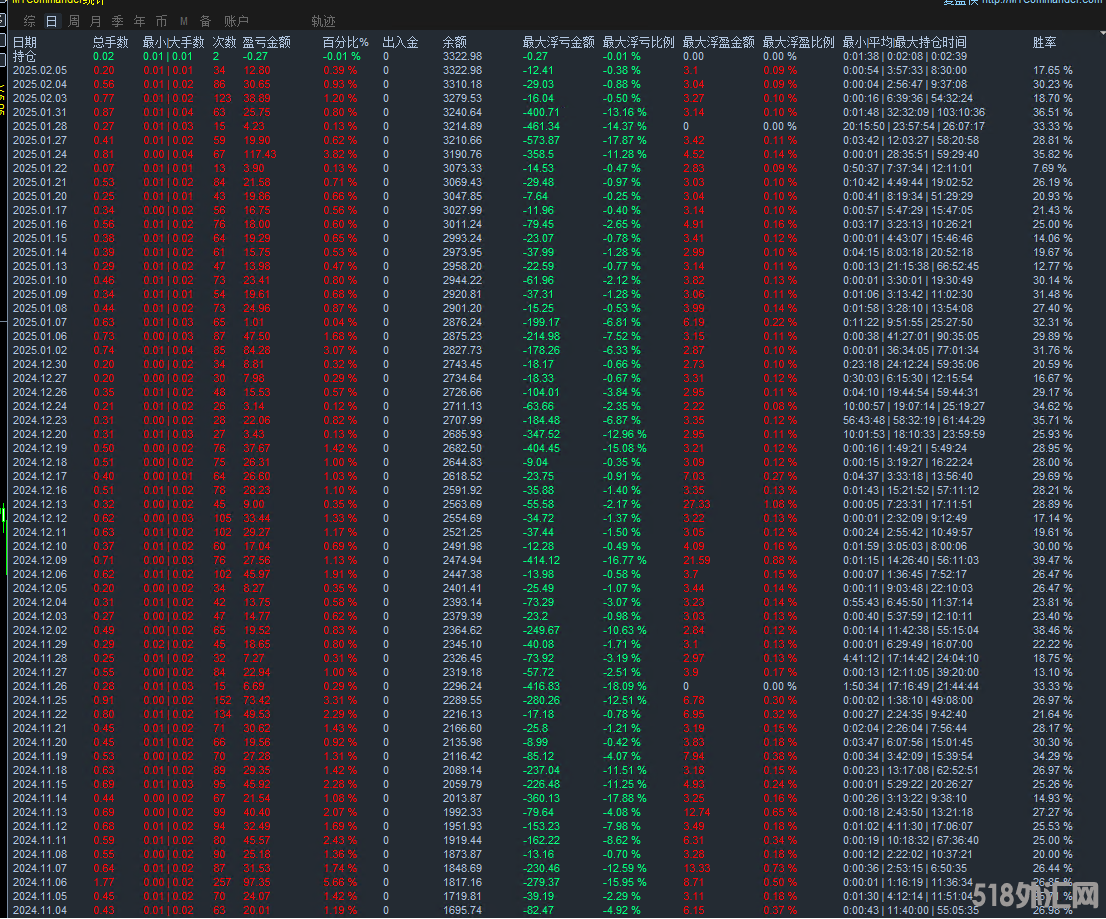Click the 最小|大手数 column header

[x=174, y=42]
